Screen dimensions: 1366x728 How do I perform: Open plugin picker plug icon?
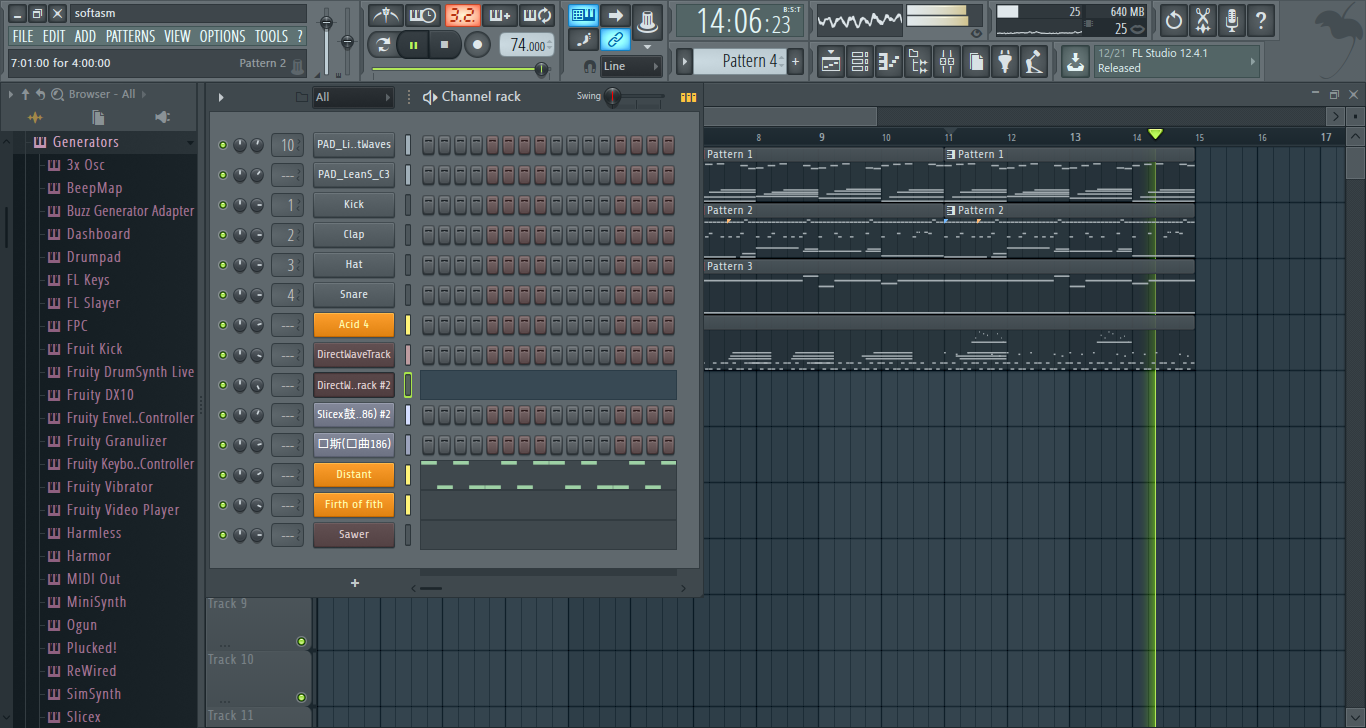1005,61
